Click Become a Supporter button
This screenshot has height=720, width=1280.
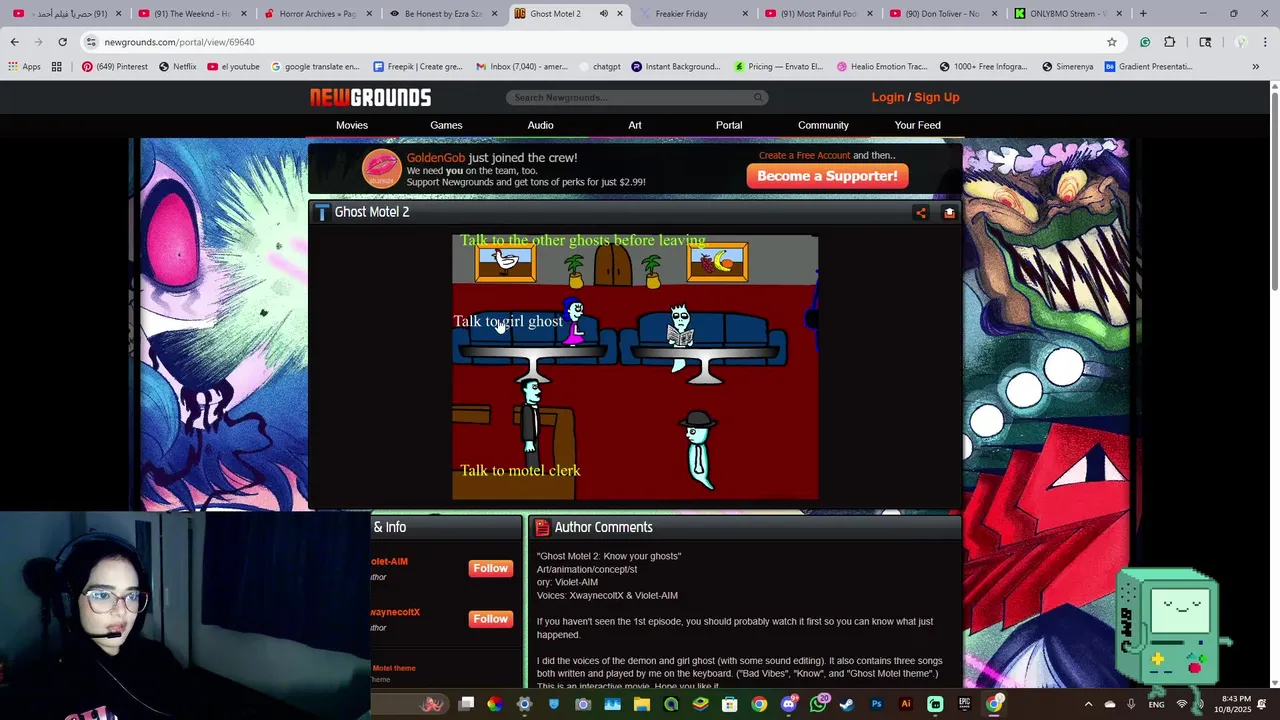[827, 176]
